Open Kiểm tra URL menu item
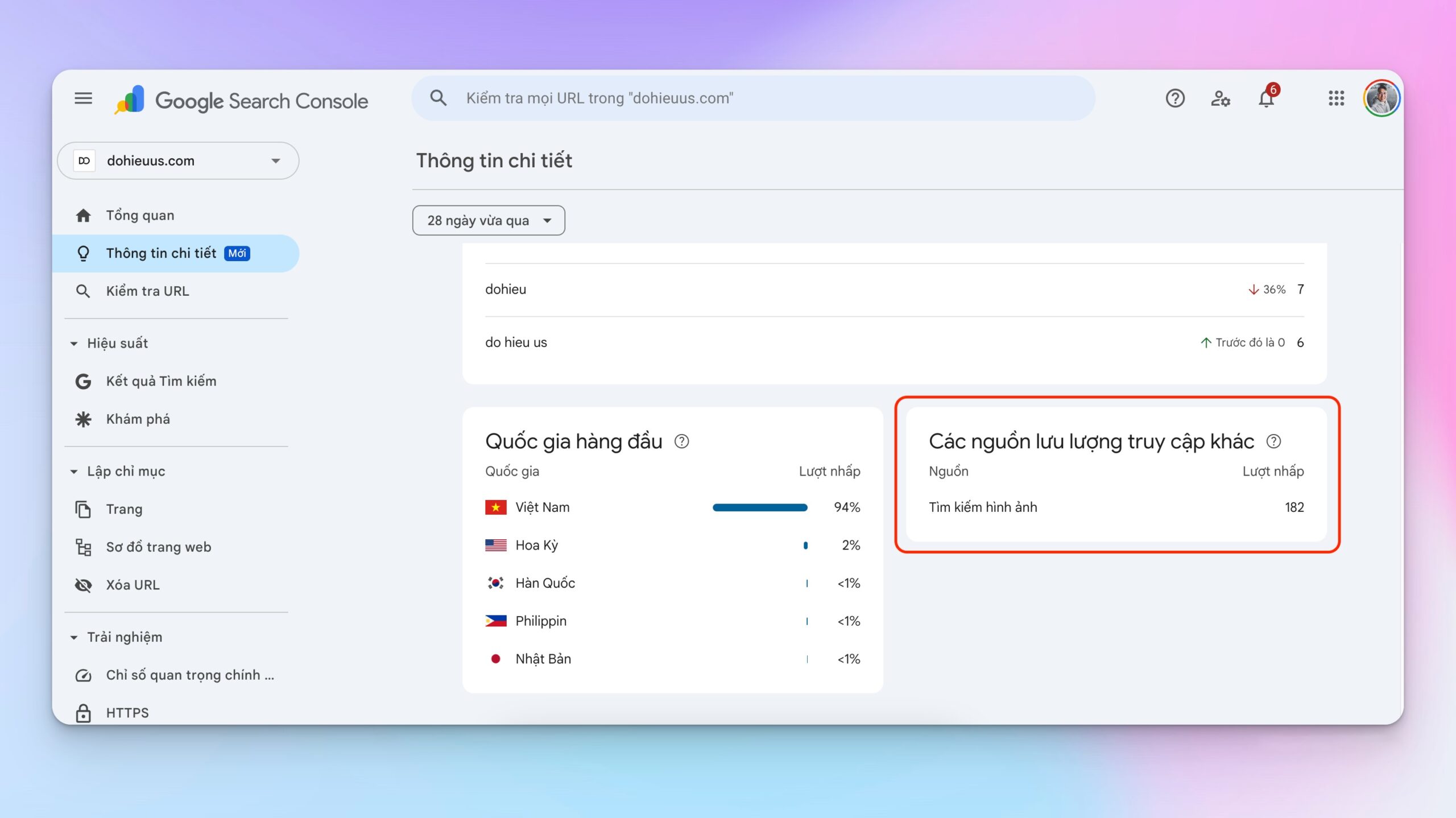 (x=175, y=291)
